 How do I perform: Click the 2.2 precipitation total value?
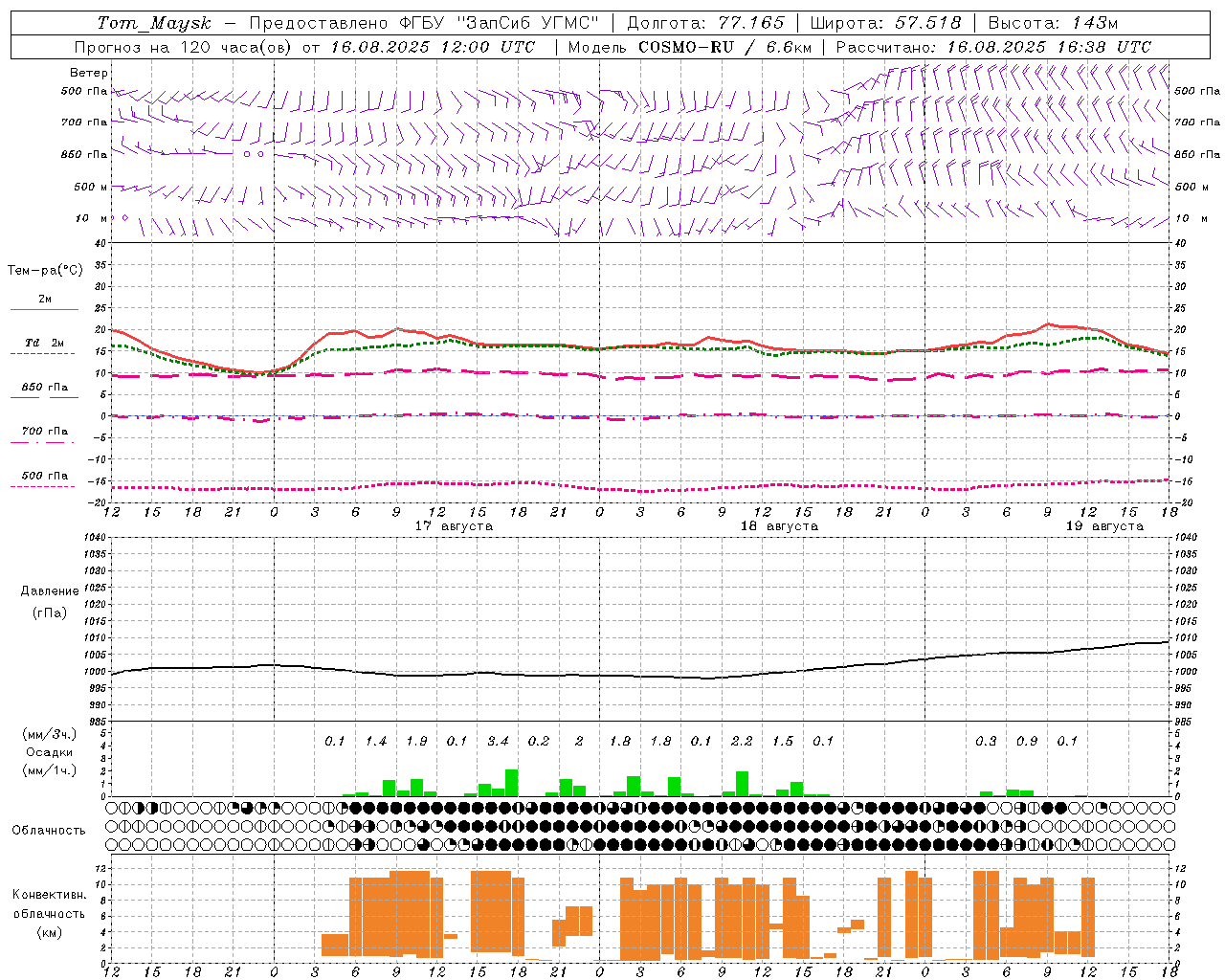point(742,741)
